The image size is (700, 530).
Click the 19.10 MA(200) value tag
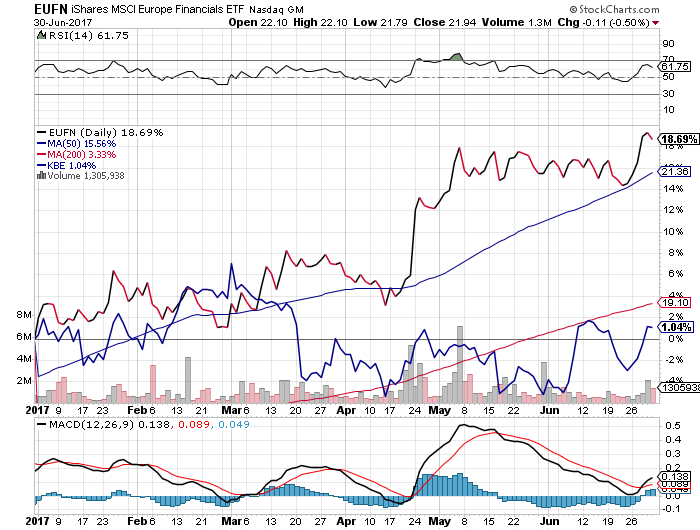click(x=675, y=303)
